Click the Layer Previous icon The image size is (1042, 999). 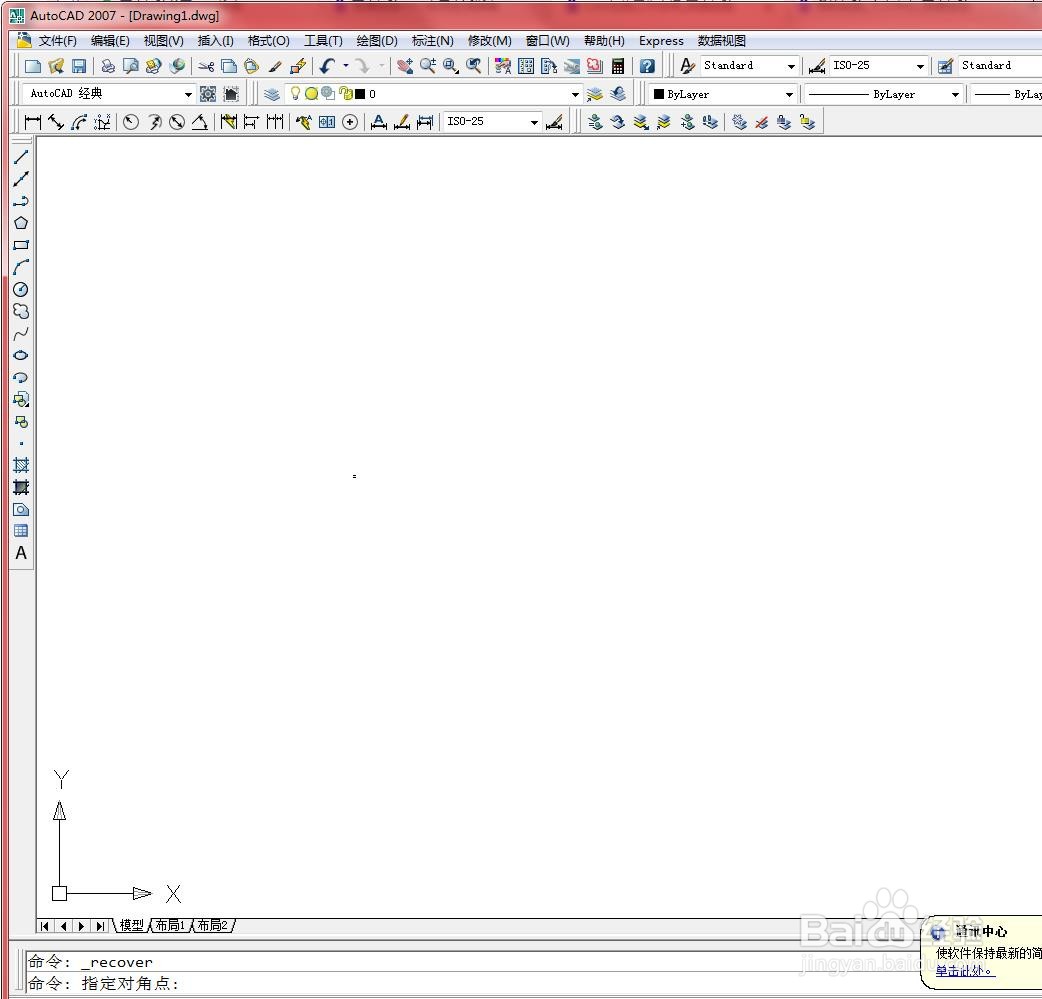618,94
